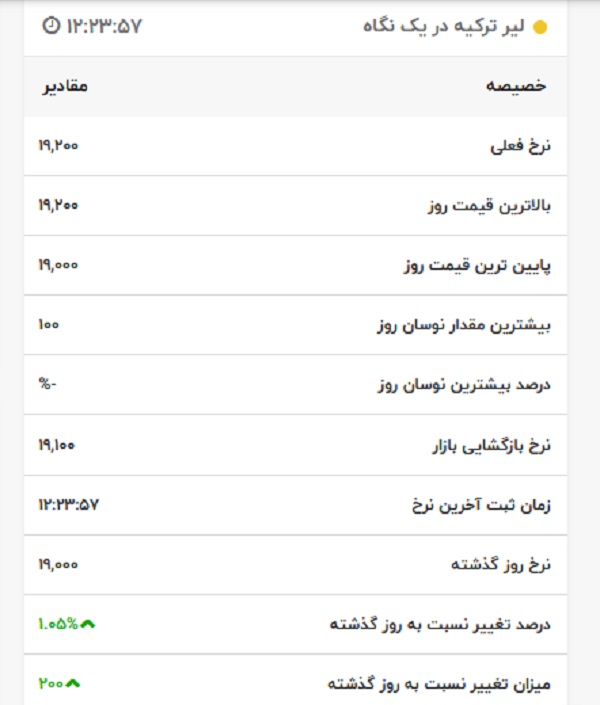Image resolution: width=600 pixels, height=705 pixels.
Task: Select the title لیر ترکیه در یک نگاه
Action: pos(443,27)
